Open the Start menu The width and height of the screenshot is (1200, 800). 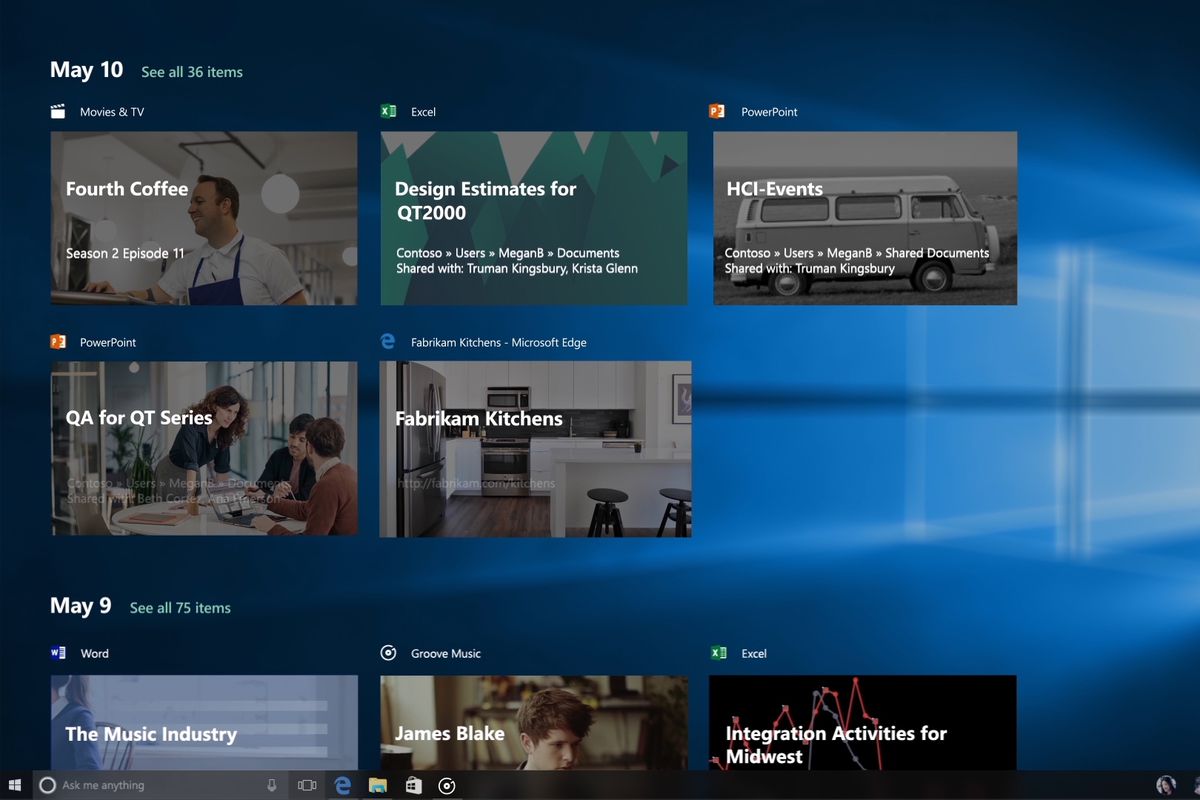click(15, 786)
